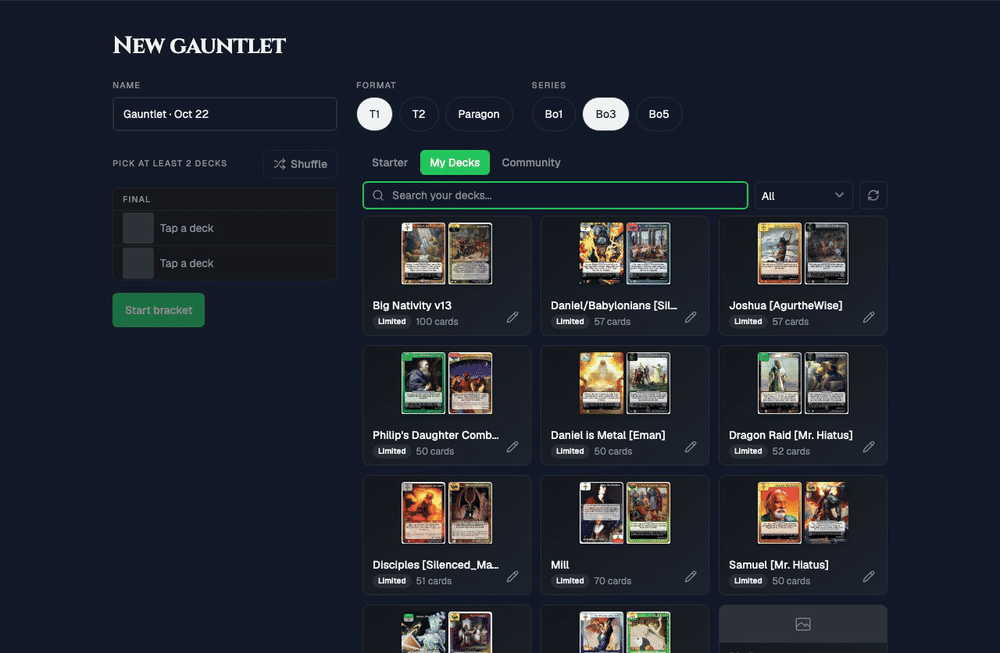Click the search magnifier icon
The width and height of the screenshot is (1000, 653).
coord(378,195)
